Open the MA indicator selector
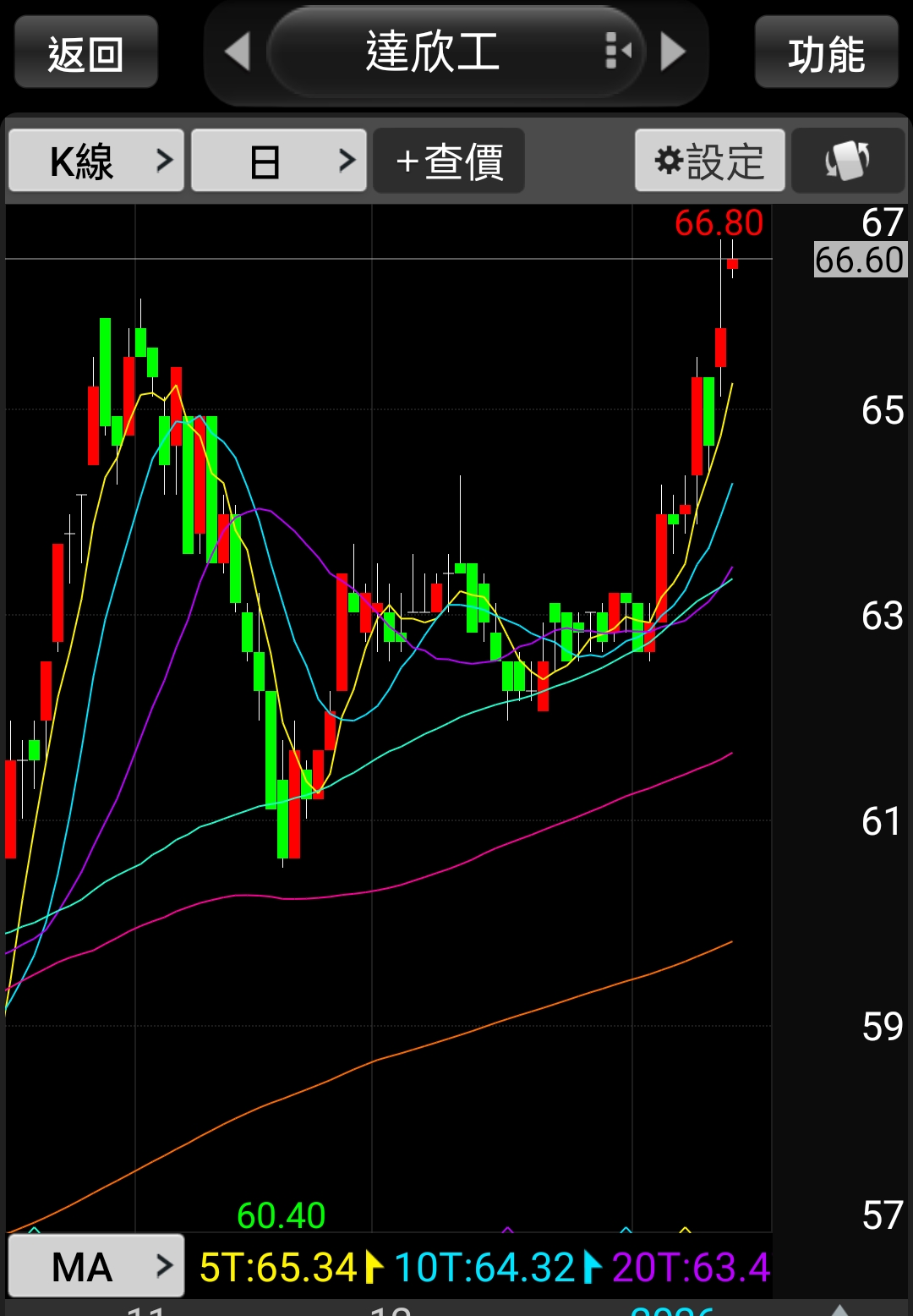 click(x=96, y=1266)
